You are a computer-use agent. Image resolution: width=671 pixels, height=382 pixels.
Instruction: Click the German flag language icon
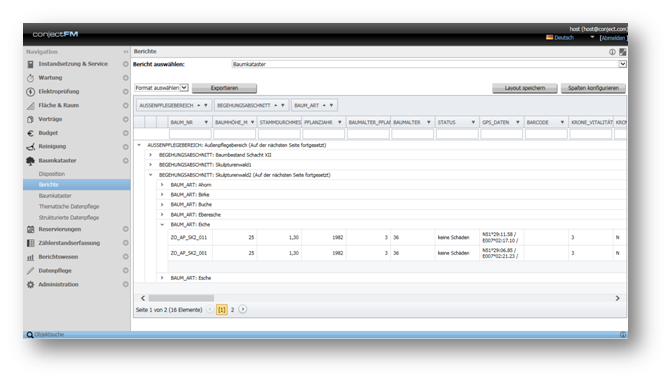coord(549,38)
